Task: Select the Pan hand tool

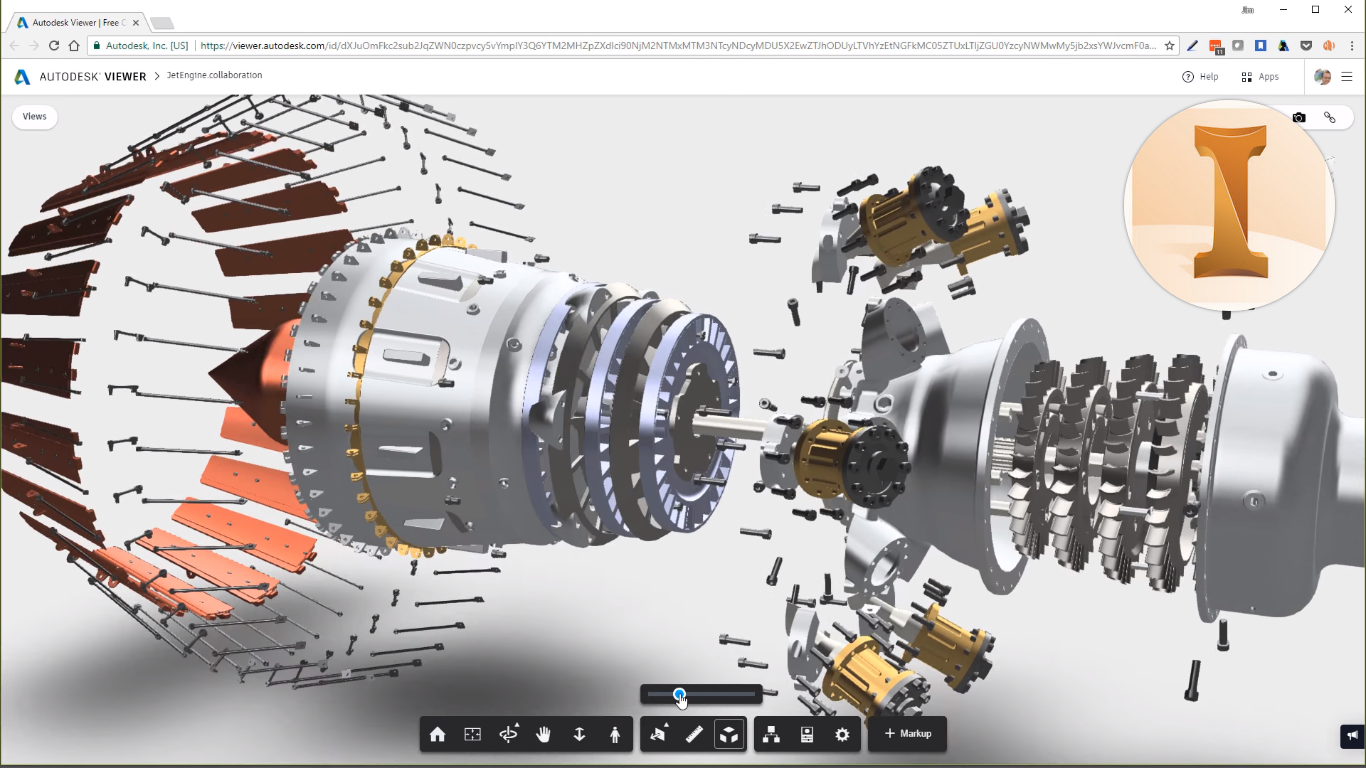Action: [544, 735]
